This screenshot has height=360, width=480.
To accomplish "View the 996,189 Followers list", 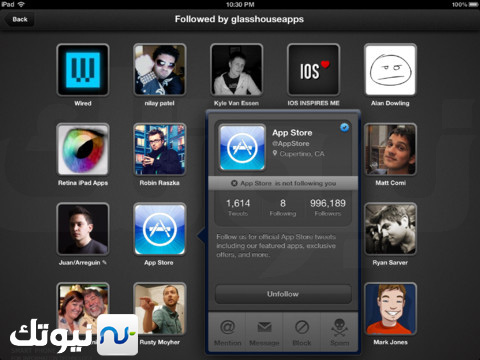I will click(328, 207).
